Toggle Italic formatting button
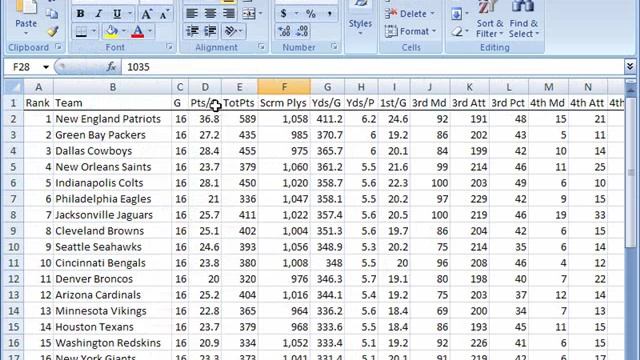Viewport: 640px width, 360px height. (x=98, y=14)
